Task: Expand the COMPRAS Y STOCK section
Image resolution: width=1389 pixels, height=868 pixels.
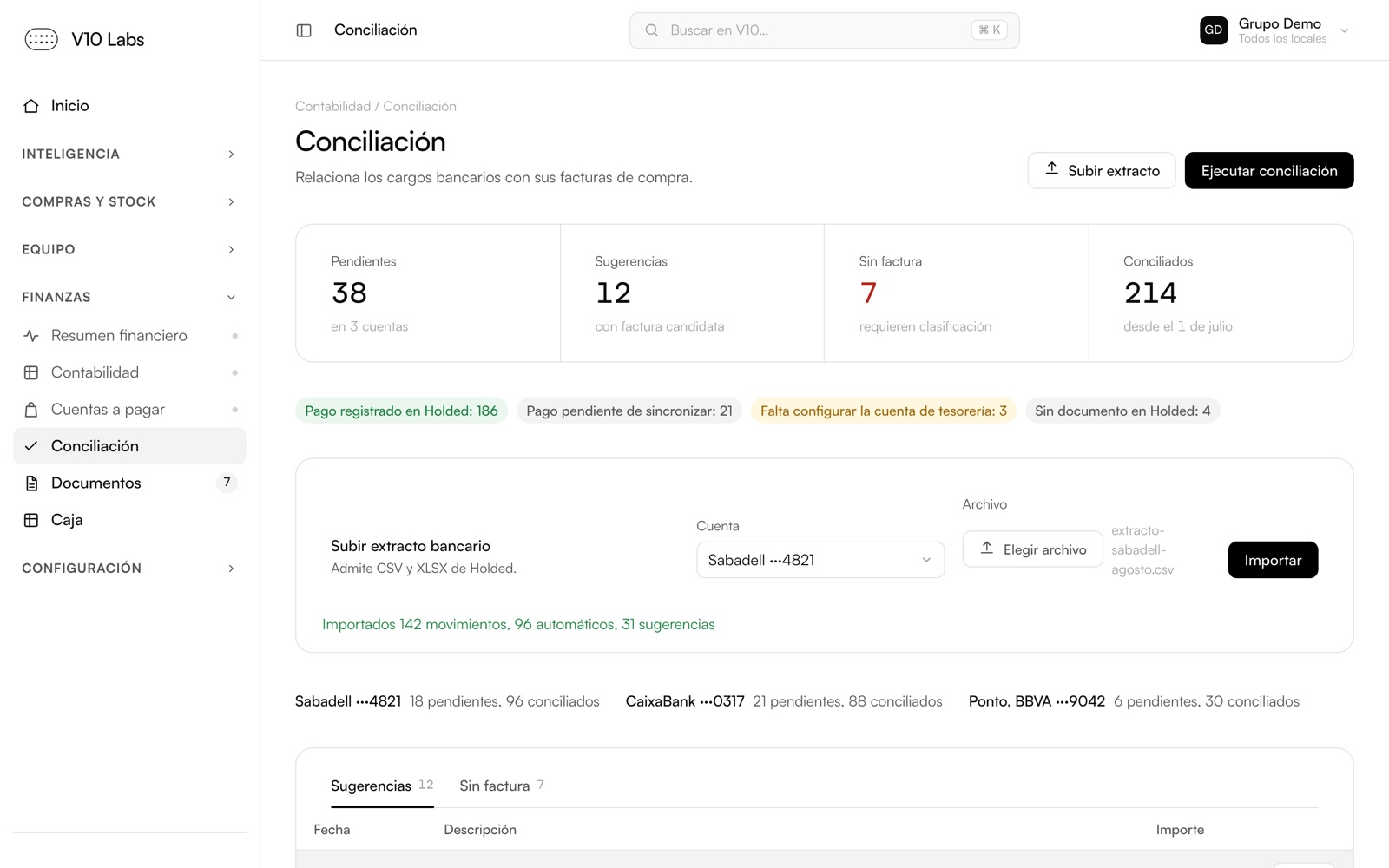Action: coord(129,201)
